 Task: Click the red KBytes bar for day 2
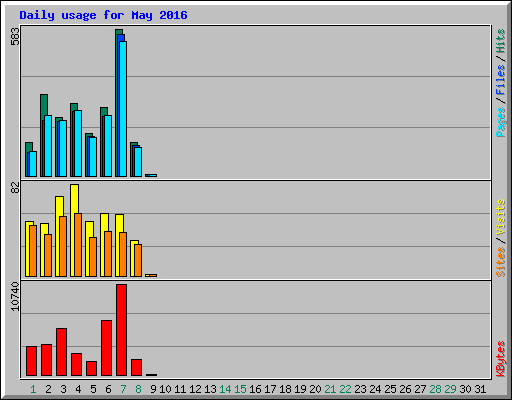(x=47, y=360)
